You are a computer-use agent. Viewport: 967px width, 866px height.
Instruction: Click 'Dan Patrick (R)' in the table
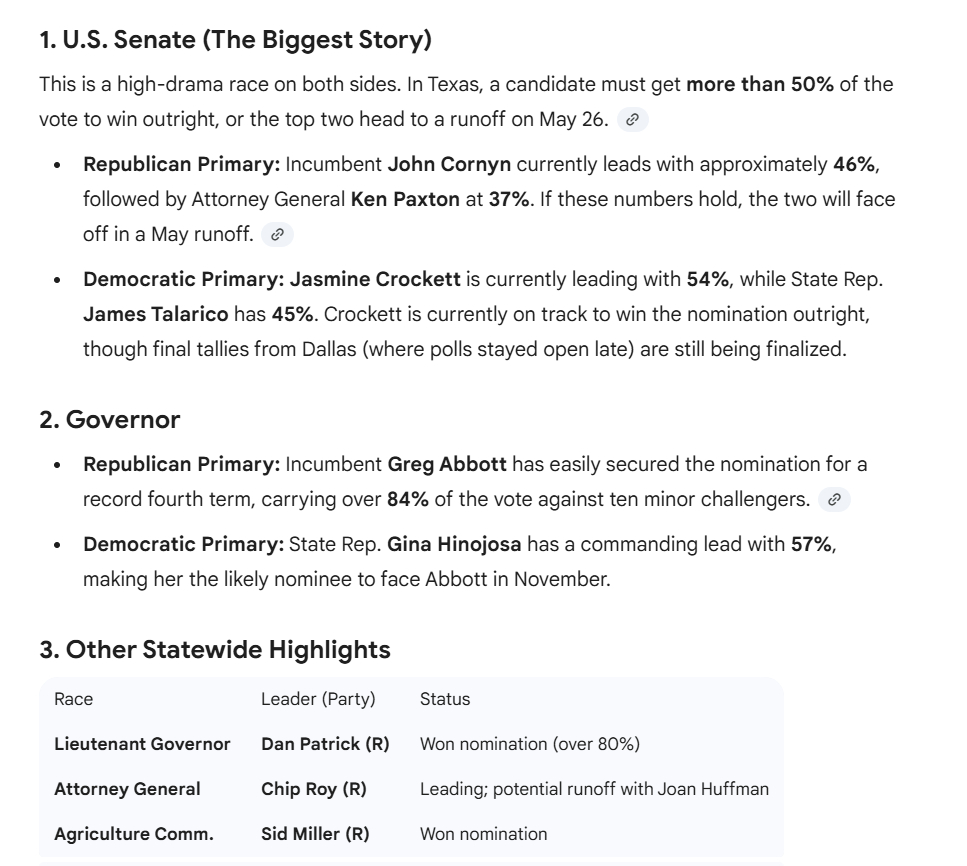coord(325,744)
